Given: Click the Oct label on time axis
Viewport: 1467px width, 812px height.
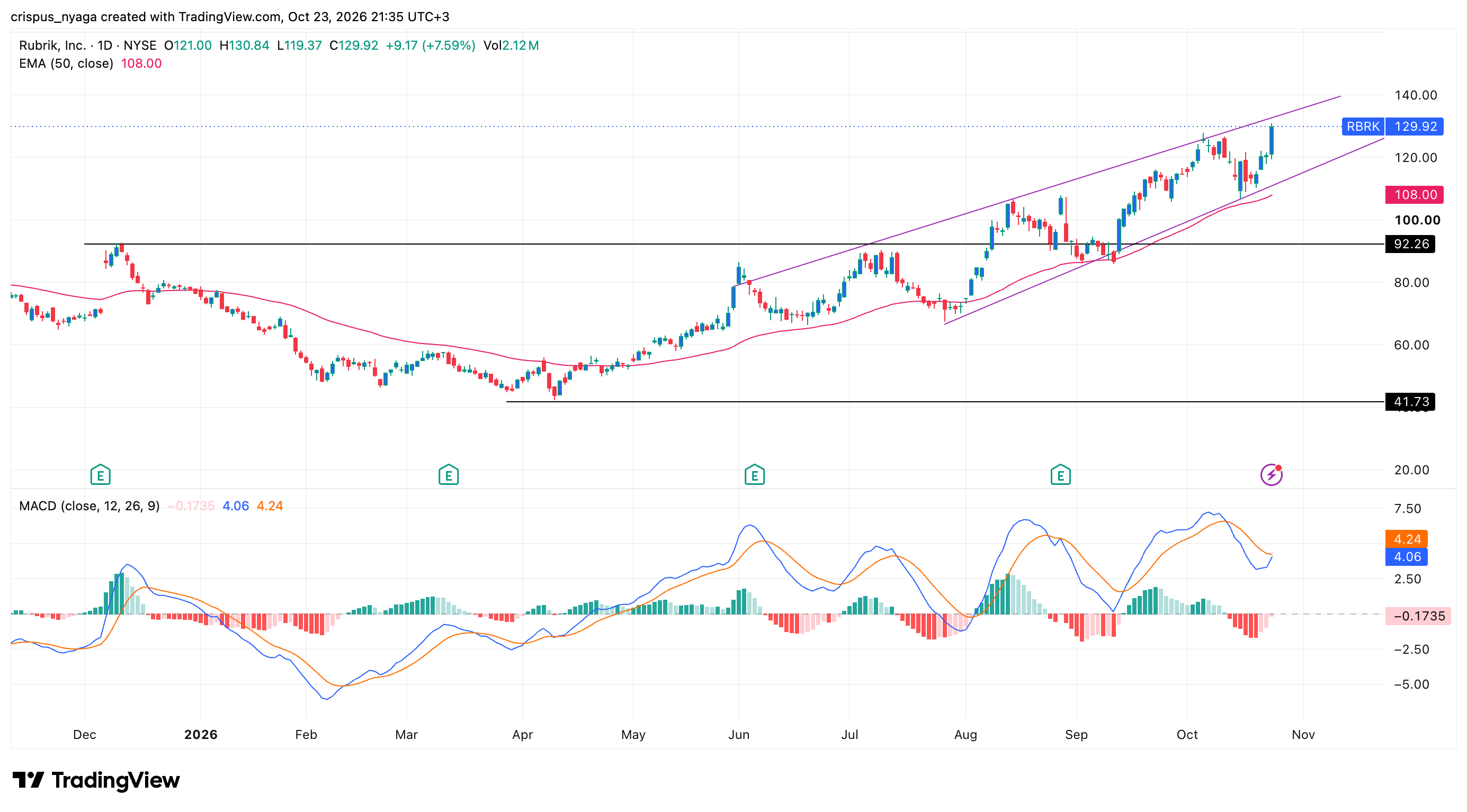Looking at the screenshot, I should [1187, 735].
